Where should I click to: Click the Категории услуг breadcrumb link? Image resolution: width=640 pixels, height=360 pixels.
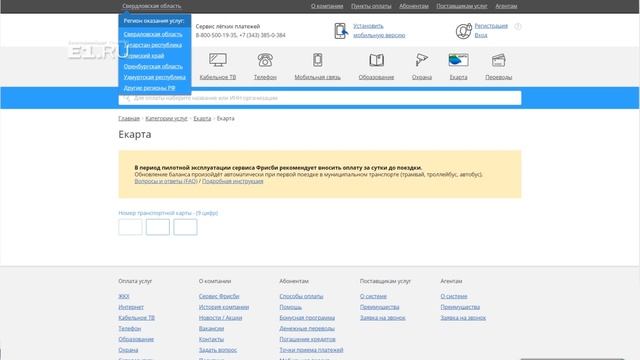(166, 118)
